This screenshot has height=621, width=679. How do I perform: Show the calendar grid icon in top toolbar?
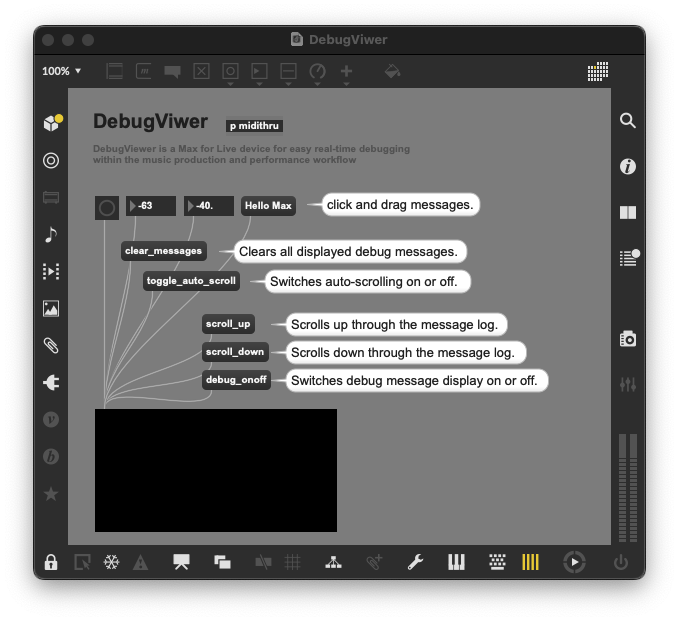click(598, 71)
